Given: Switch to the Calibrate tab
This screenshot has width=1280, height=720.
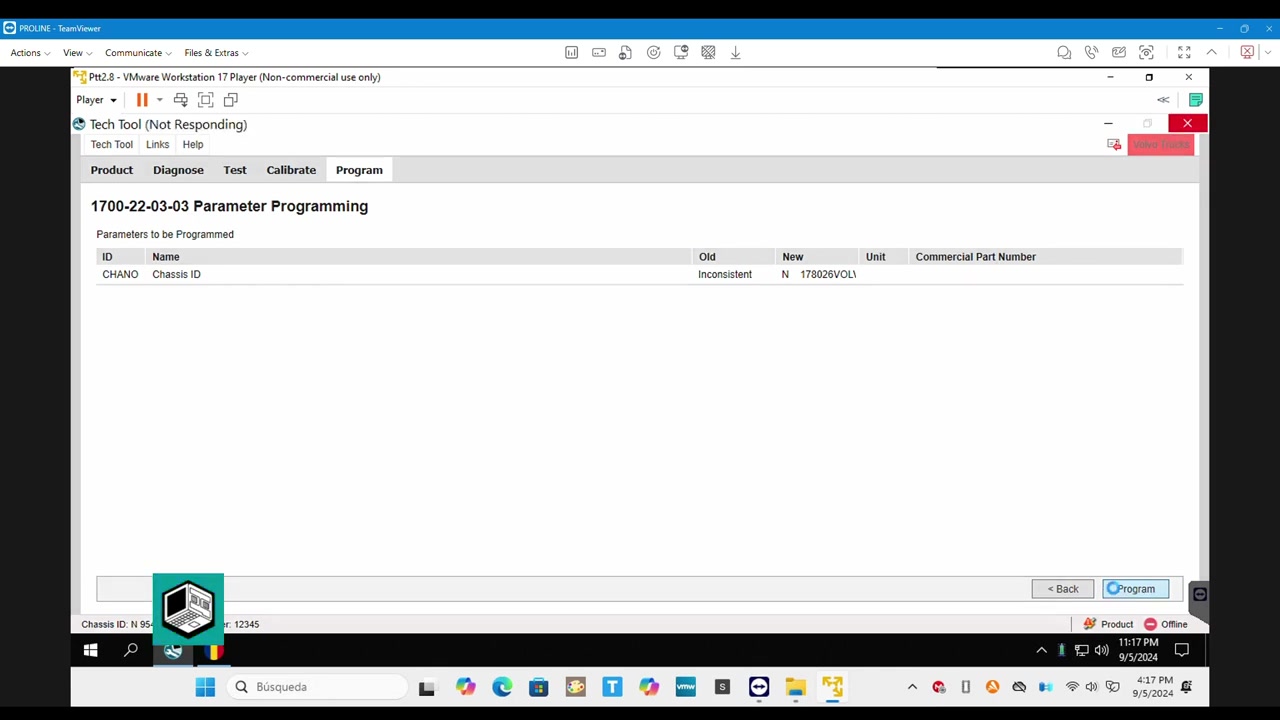Looking at the screenshot, I should point(291,170).
